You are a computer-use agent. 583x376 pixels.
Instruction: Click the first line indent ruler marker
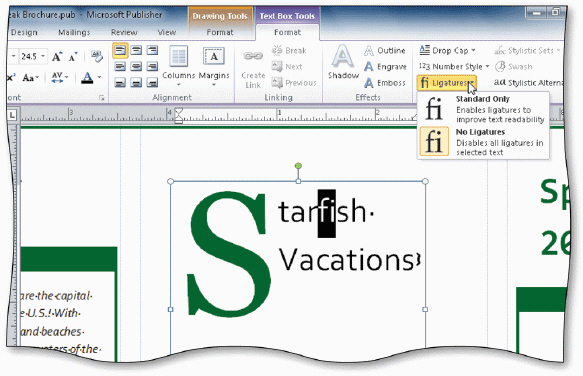tap(179, 112)
